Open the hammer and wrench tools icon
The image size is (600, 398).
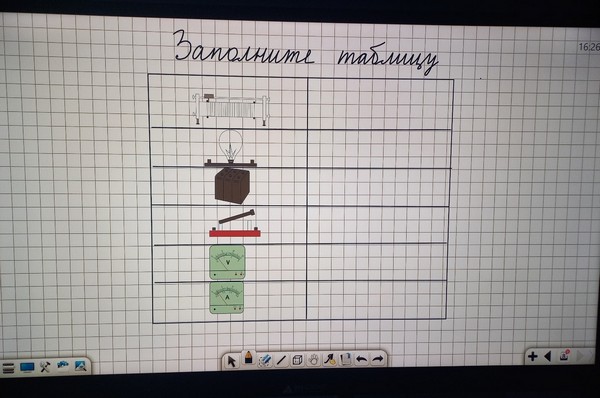(x=45, y=367)
